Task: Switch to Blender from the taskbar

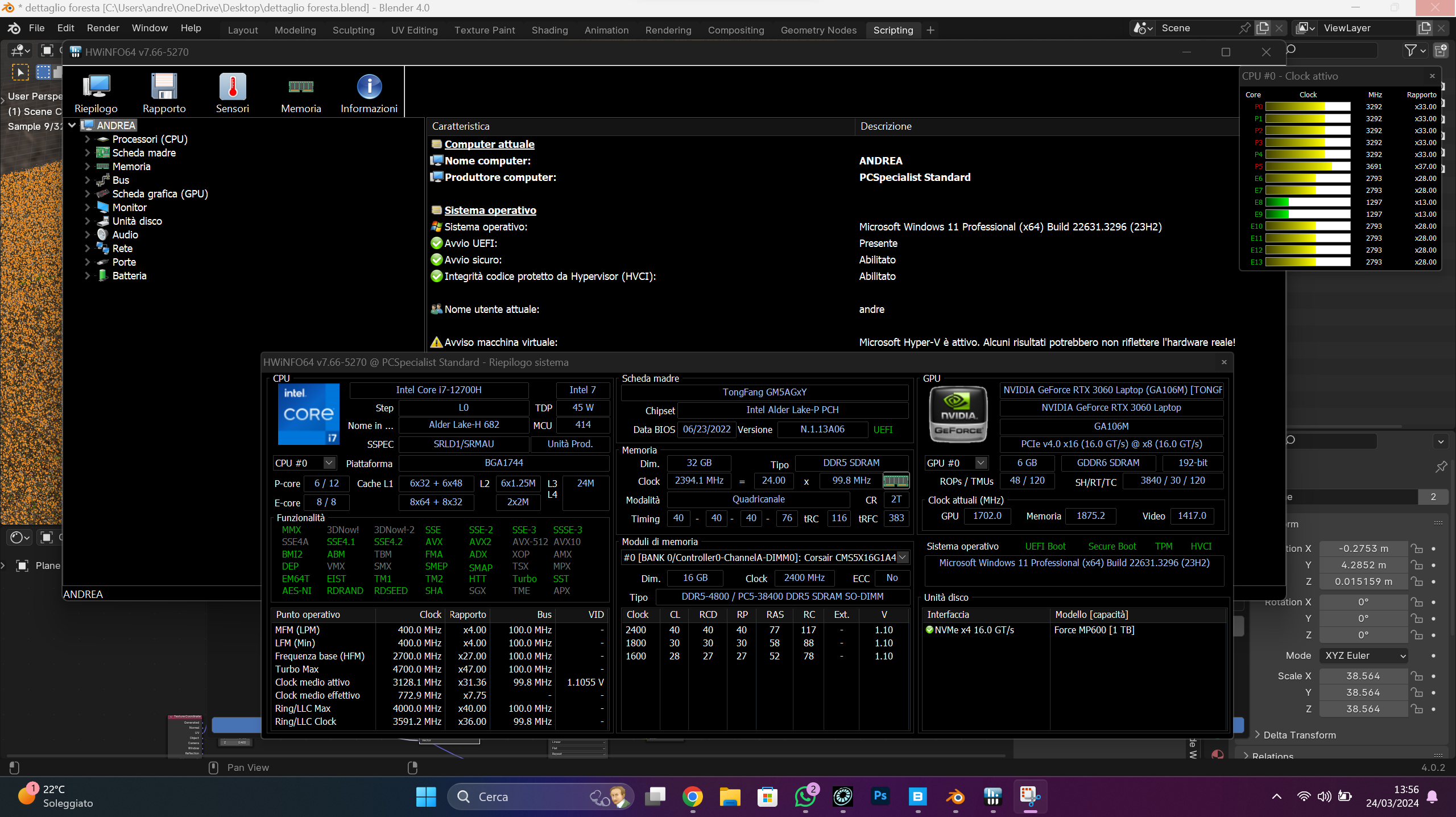Action: point(955,797)
